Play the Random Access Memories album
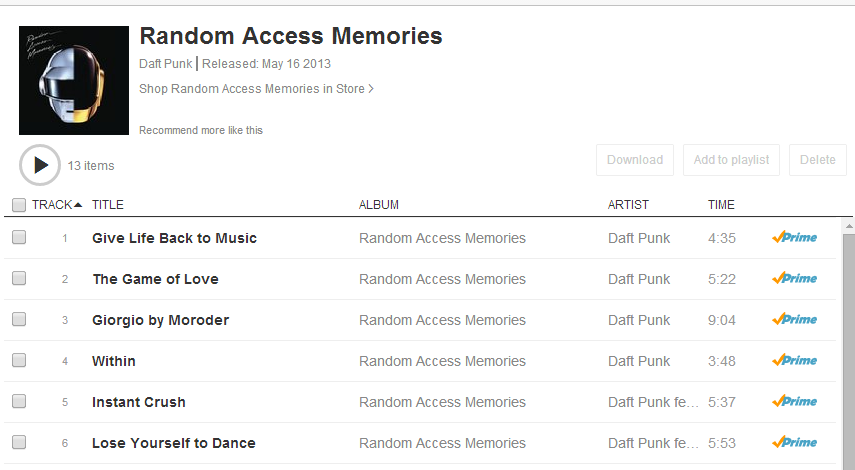The image size is (855, 470). point(40,165)
